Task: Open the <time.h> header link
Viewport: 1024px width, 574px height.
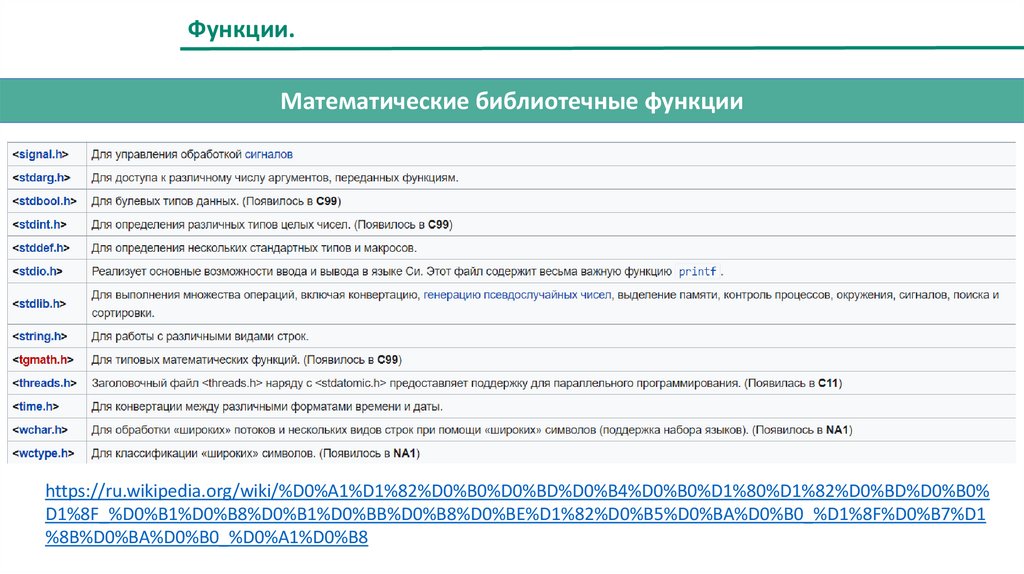Action: (35, 406)
